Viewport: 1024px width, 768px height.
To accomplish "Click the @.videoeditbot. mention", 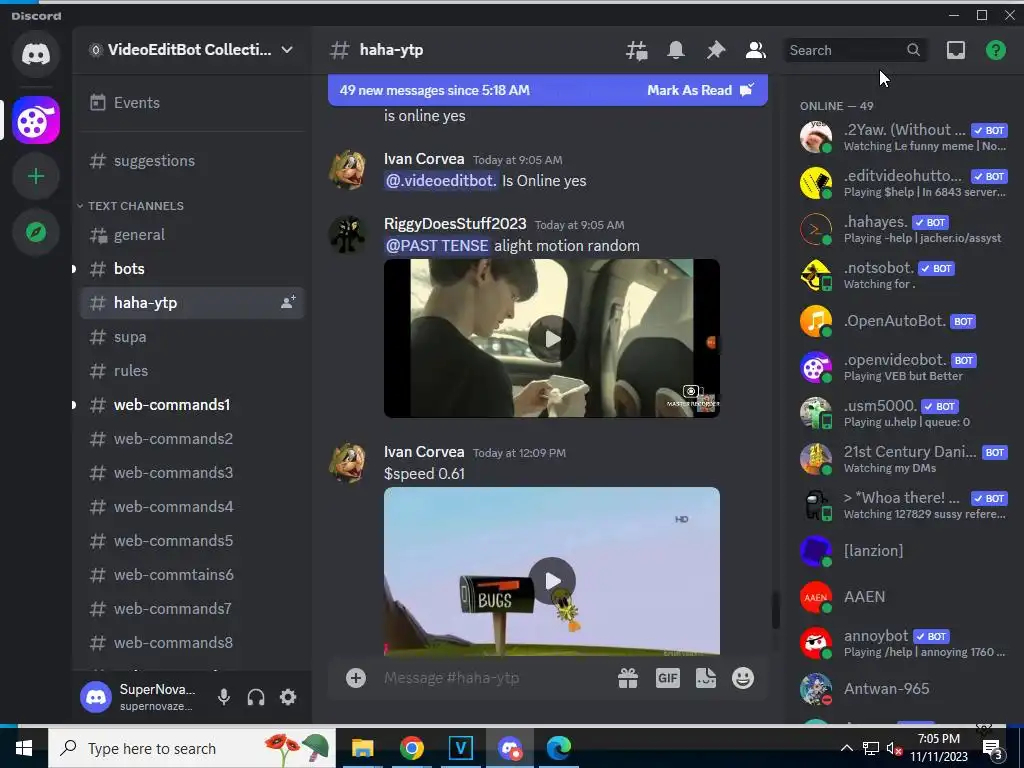I will coord(441,181).
